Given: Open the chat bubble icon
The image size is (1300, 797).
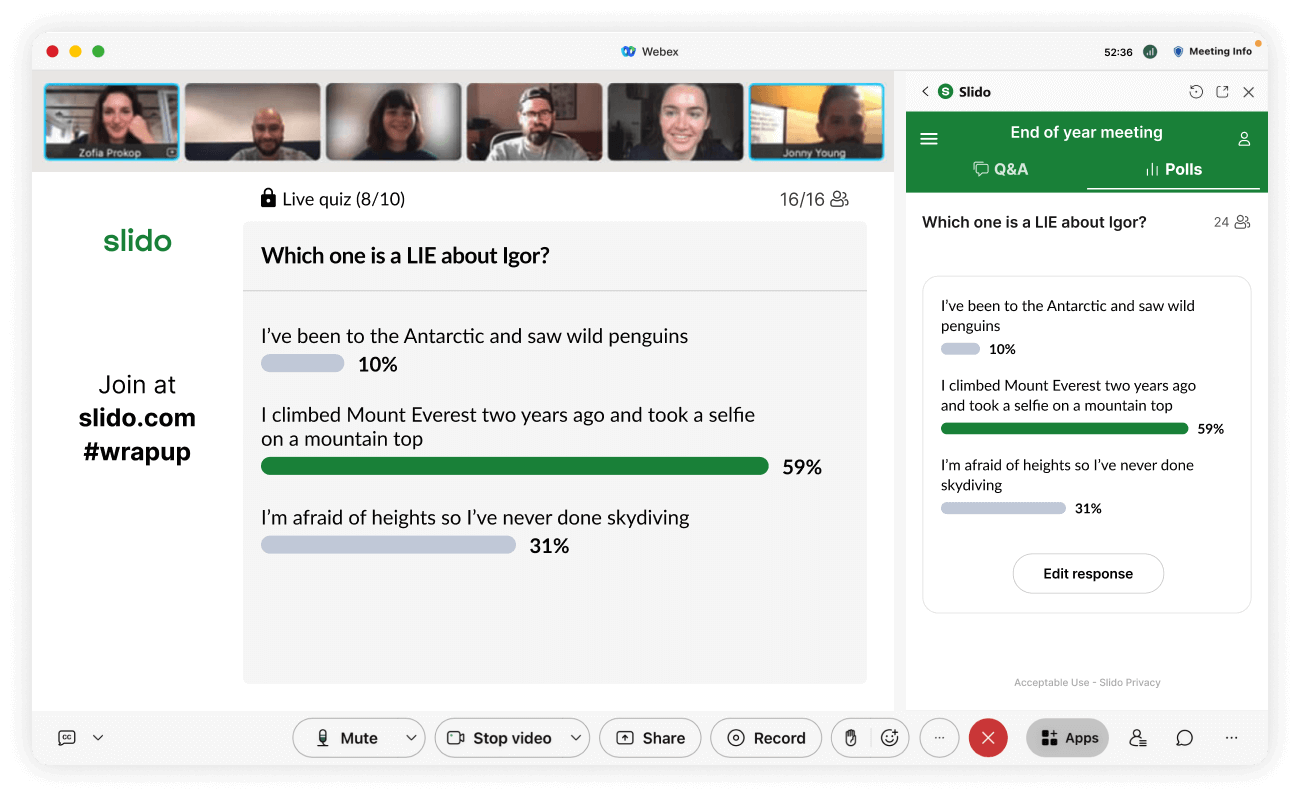Looking at the screenshot, I should point(1184,738).
